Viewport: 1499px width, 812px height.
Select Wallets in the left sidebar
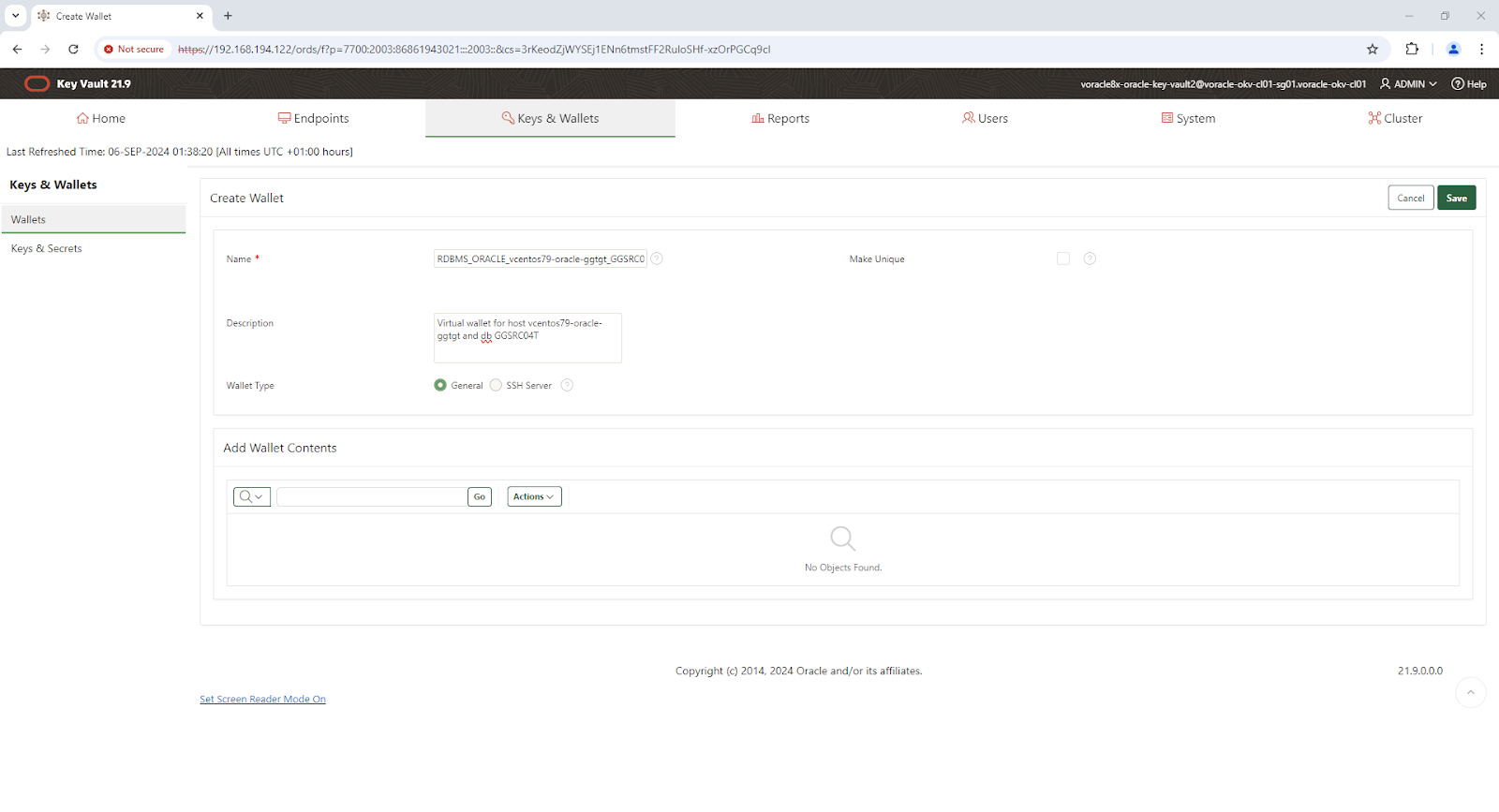pos(93,219)
